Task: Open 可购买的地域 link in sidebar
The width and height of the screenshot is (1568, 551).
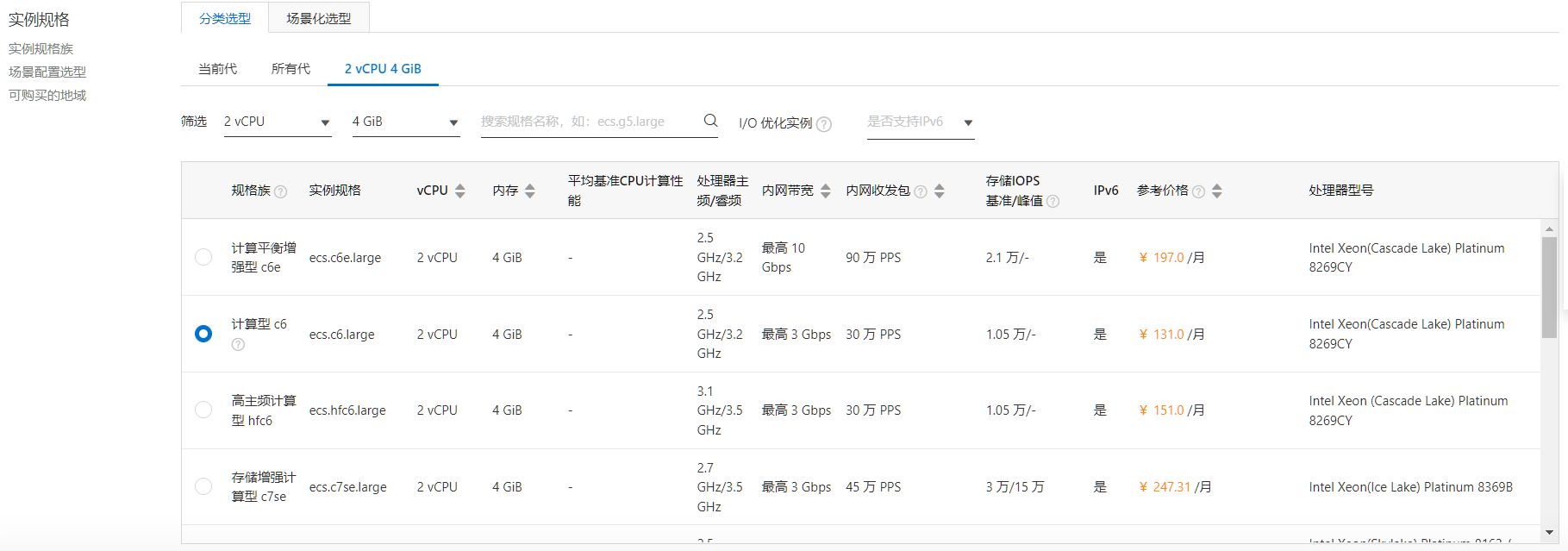Action: click(x=47, y=96)
